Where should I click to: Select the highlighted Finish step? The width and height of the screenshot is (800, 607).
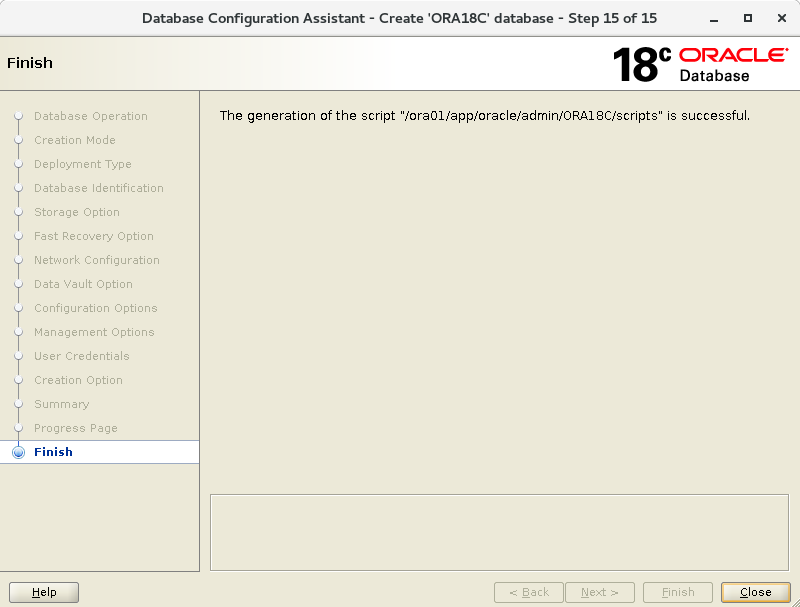pyautogui.click(x=99, y=452)
